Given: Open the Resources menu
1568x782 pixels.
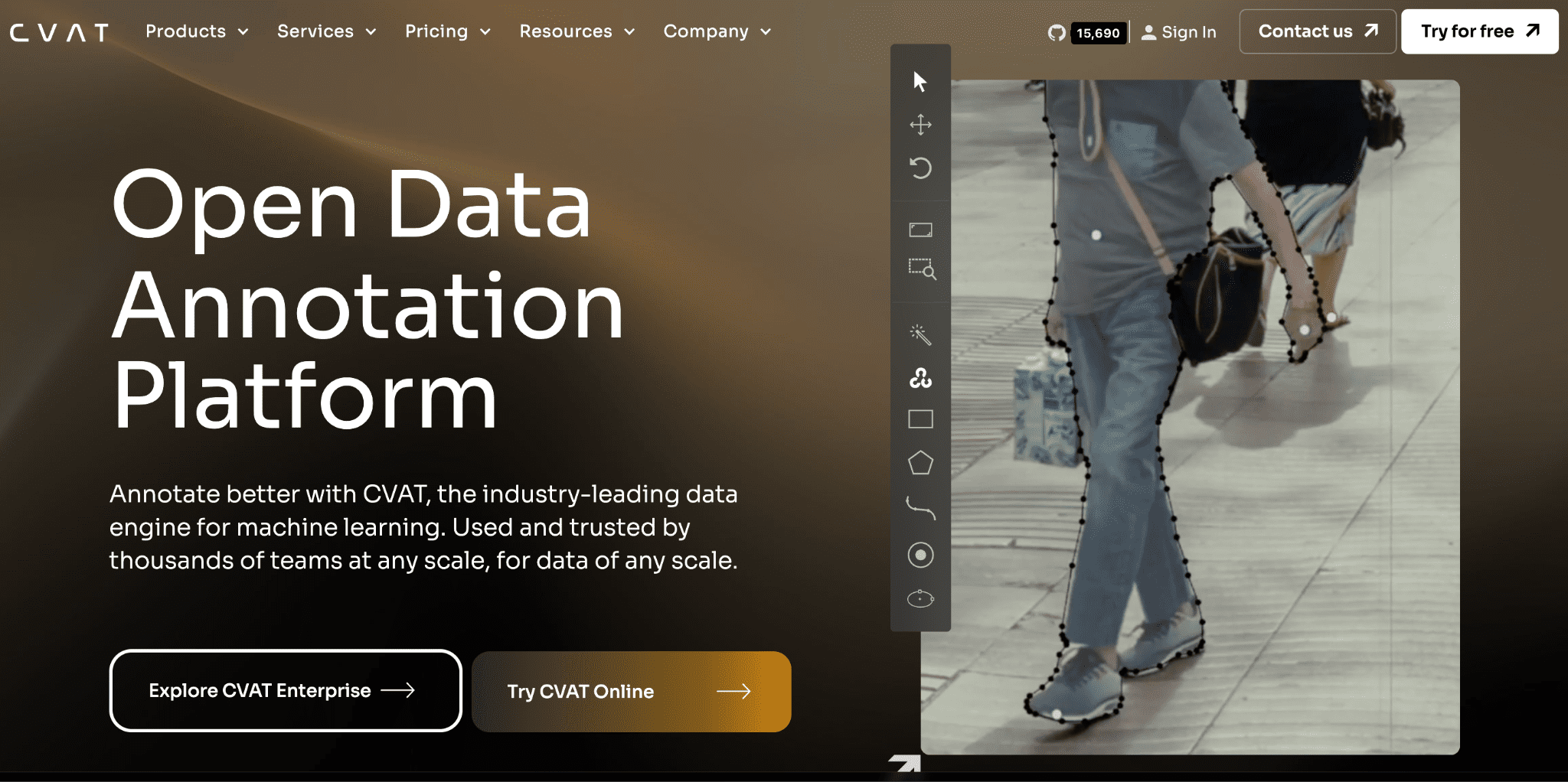Looking at the screenshot, I should coord(577,31).
